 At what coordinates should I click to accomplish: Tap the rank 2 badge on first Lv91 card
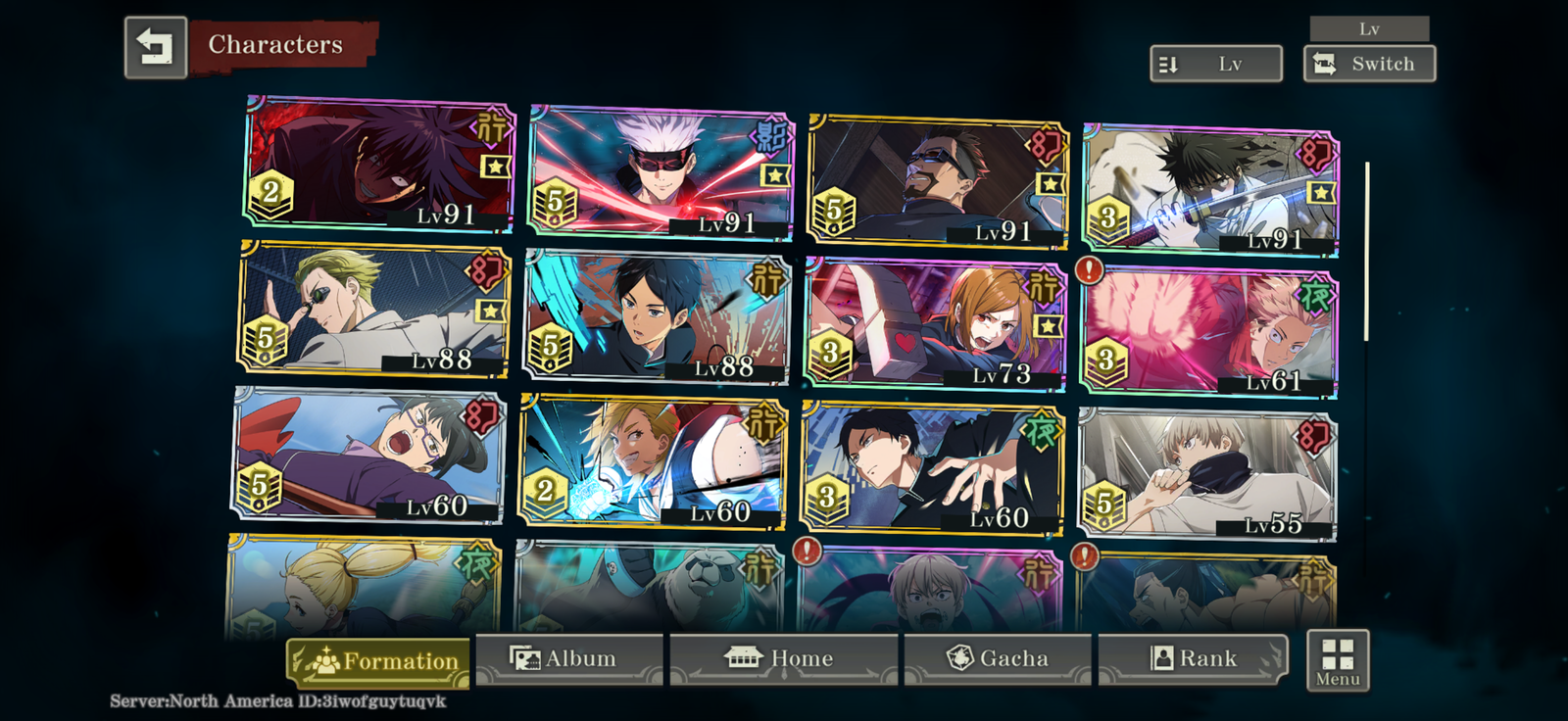pyautogui.click(x=271, y=193)
